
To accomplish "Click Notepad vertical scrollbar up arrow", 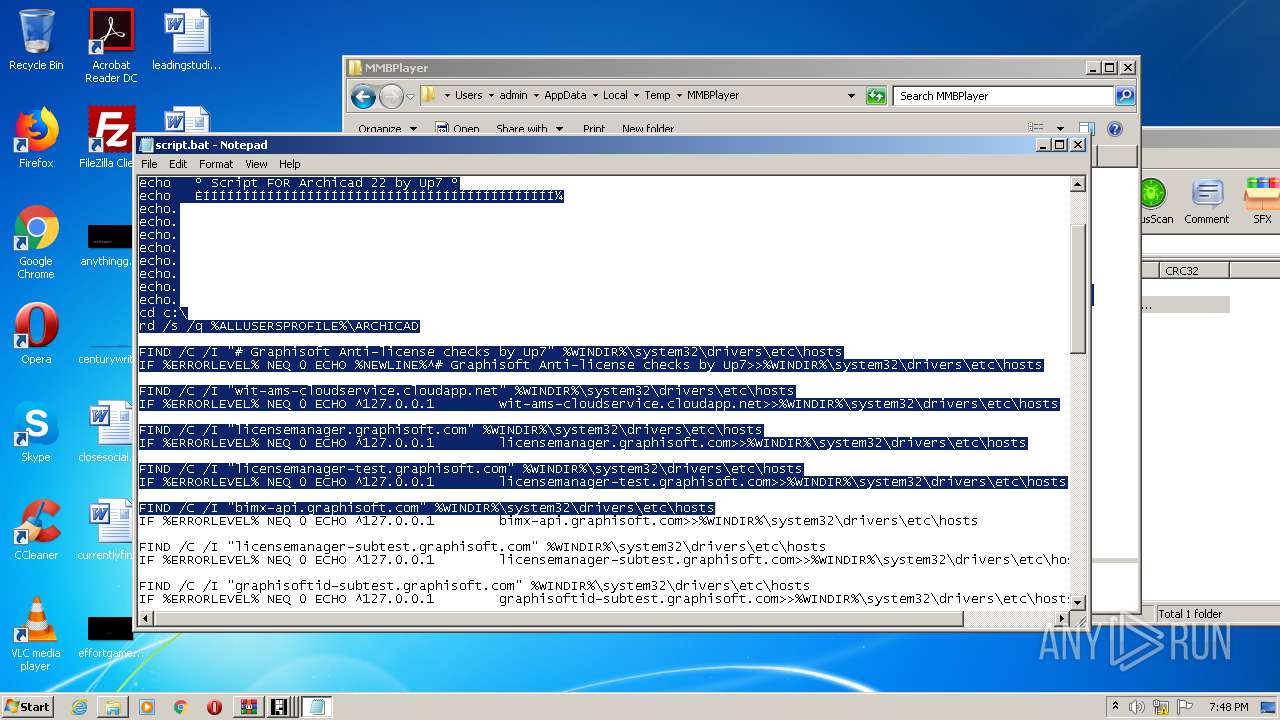I will (x=1078, y=185).
